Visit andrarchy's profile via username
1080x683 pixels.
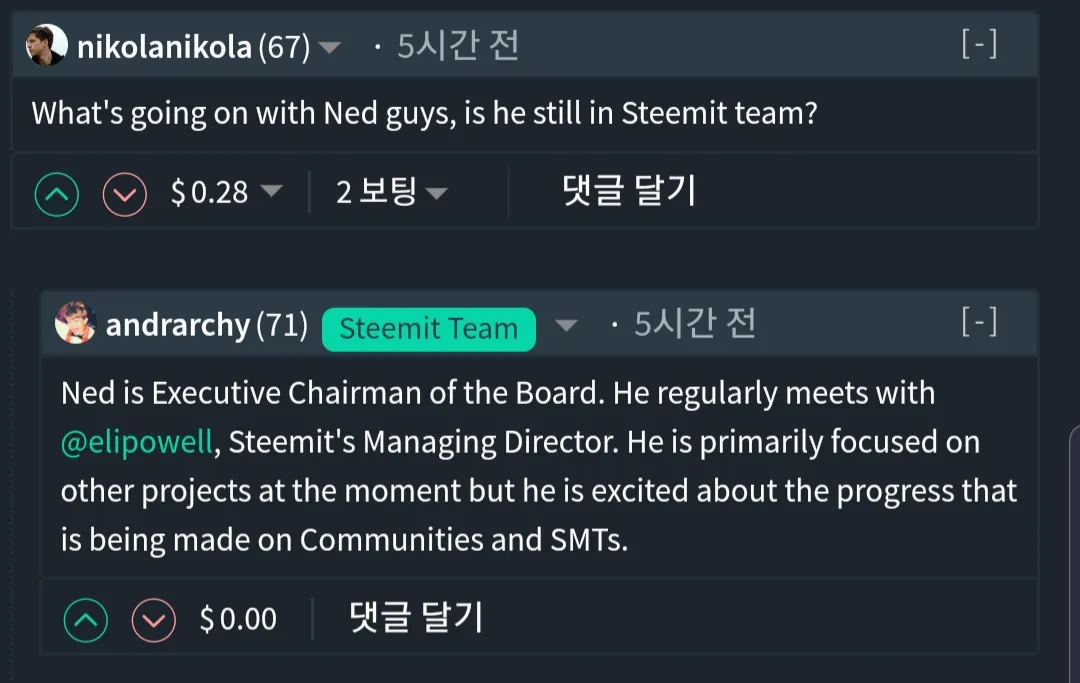(x=177, y=325)
